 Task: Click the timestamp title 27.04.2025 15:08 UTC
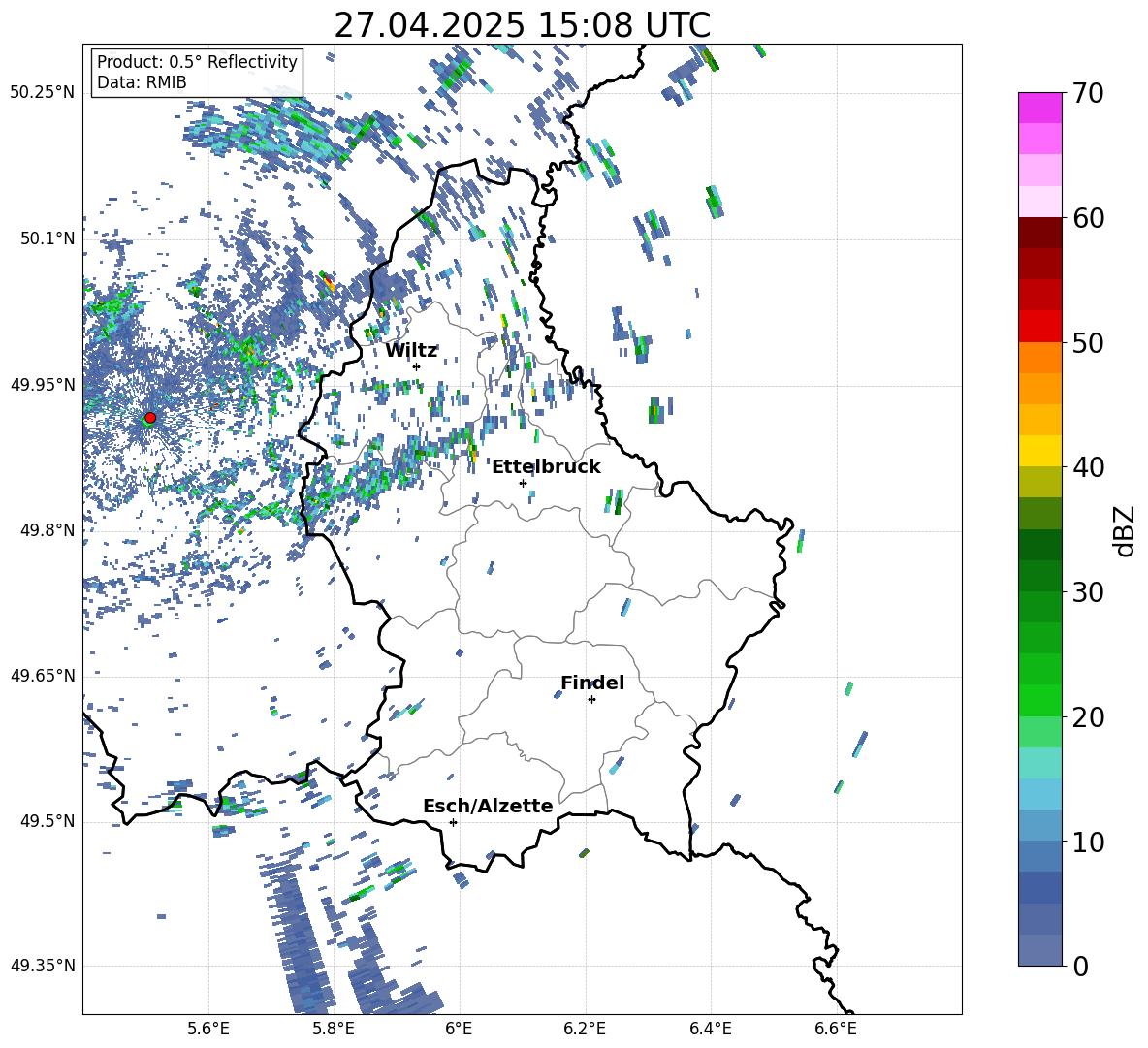pyautogui.click(x=522, y=25)
